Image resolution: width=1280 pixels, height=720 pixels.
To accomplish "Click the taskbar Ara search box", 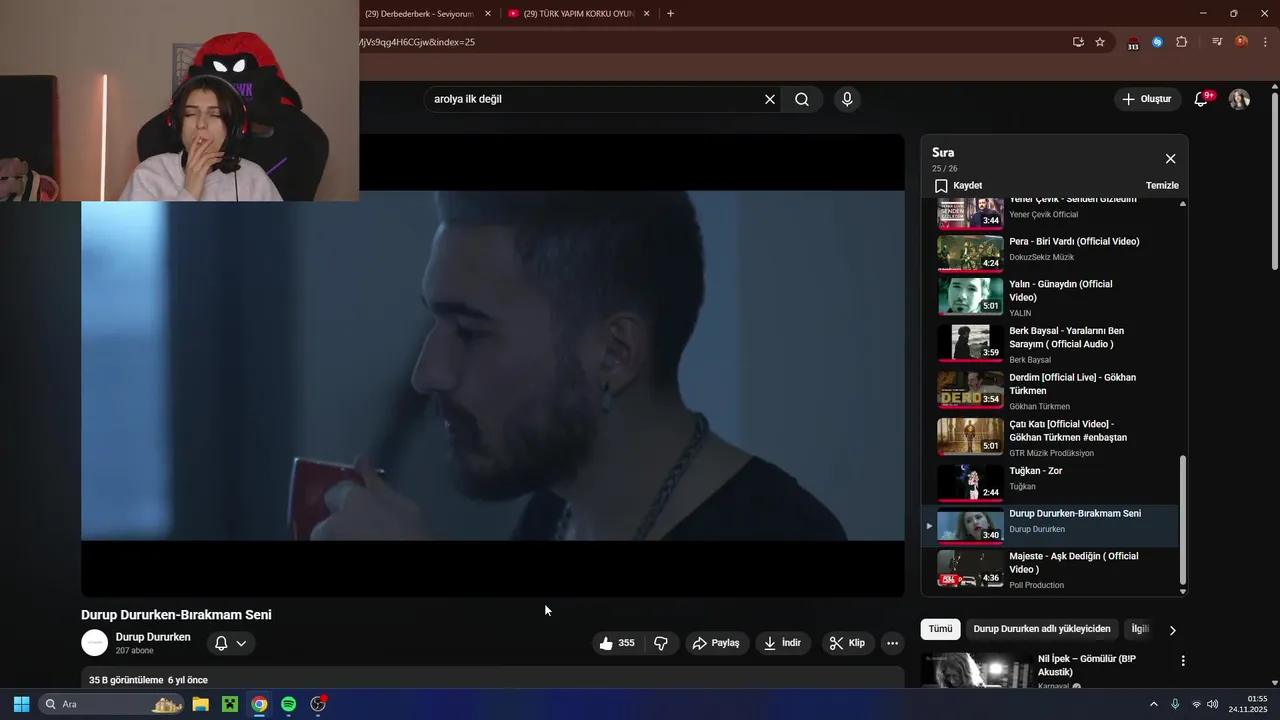I will tap(111, 704).
